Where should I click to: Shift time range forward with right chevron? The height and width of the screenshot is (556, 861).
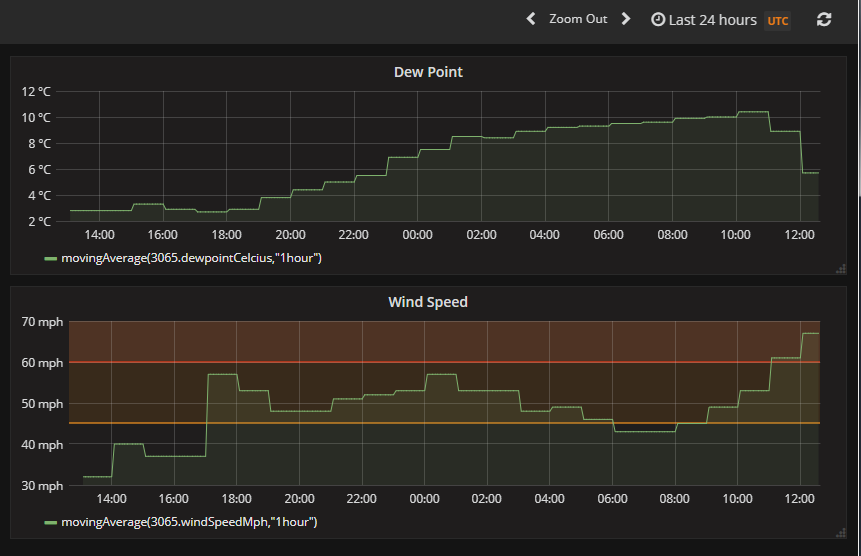pos(626,19)
